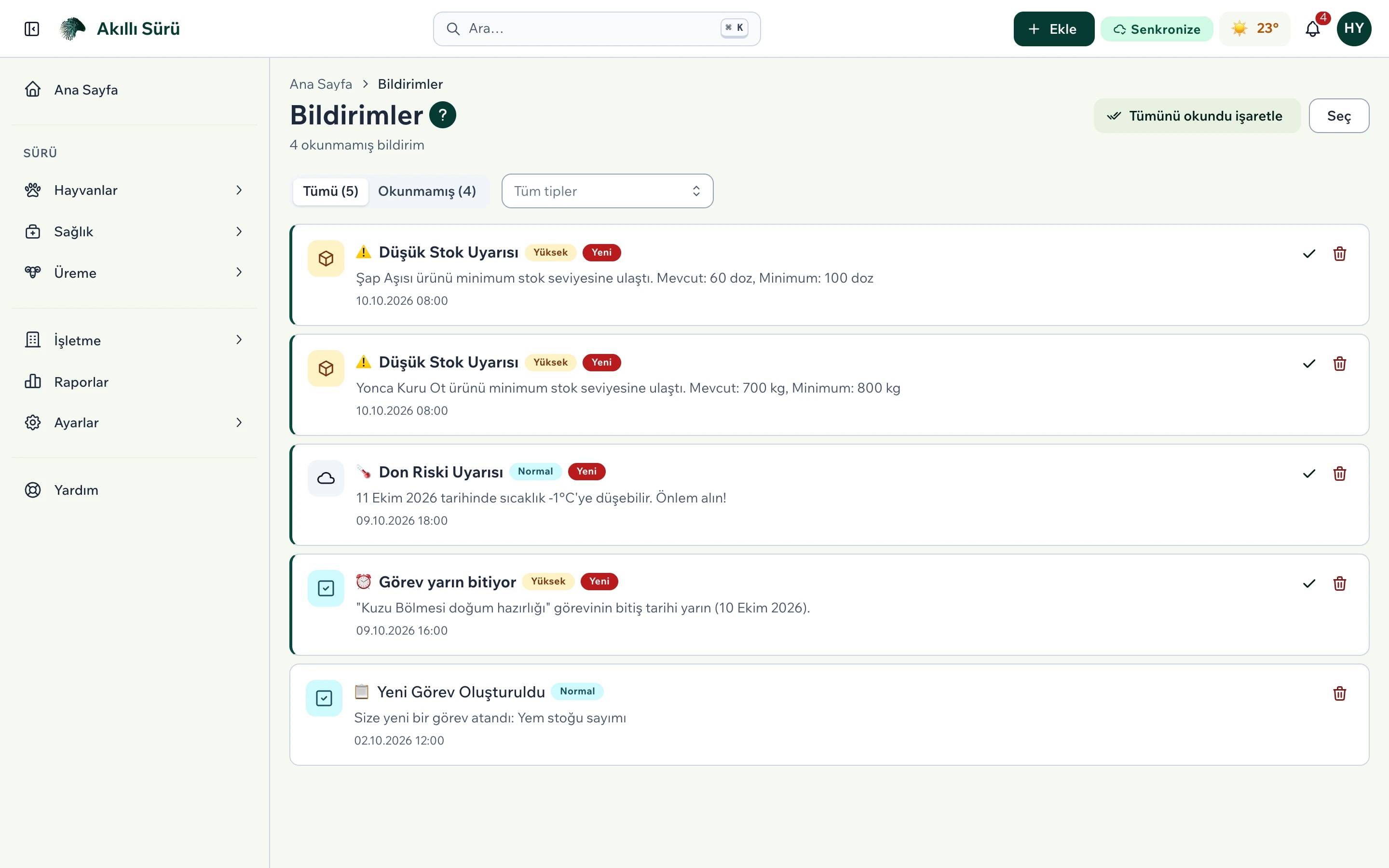Open Raporlar from the sidebar
Screen dimensions: 1389x868
(x=134, y=382)
